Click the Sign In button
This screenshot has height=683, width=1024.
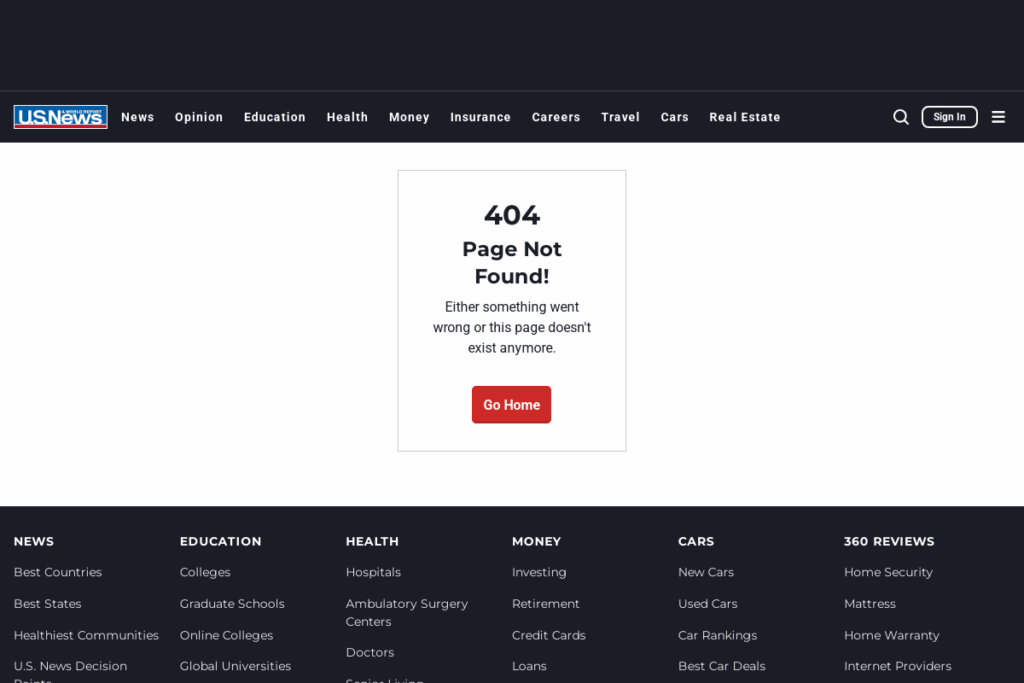point(949,117)
